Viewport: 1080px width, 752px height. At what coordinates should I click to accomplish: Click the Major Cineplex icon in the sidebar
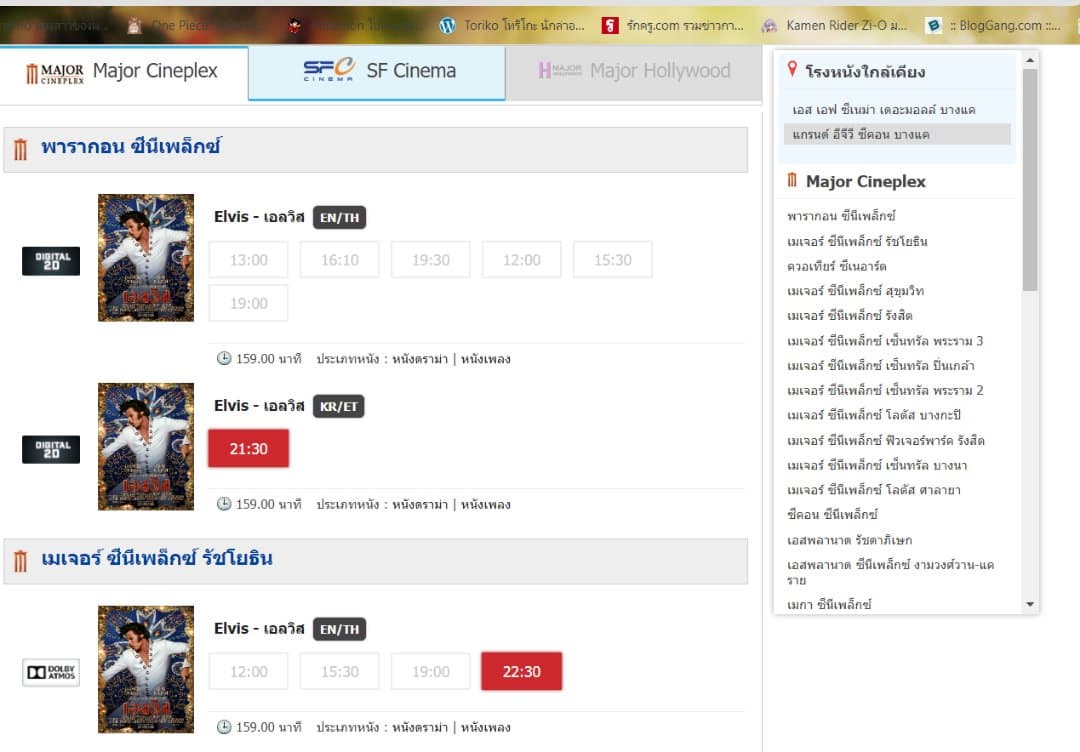[792, 180]
